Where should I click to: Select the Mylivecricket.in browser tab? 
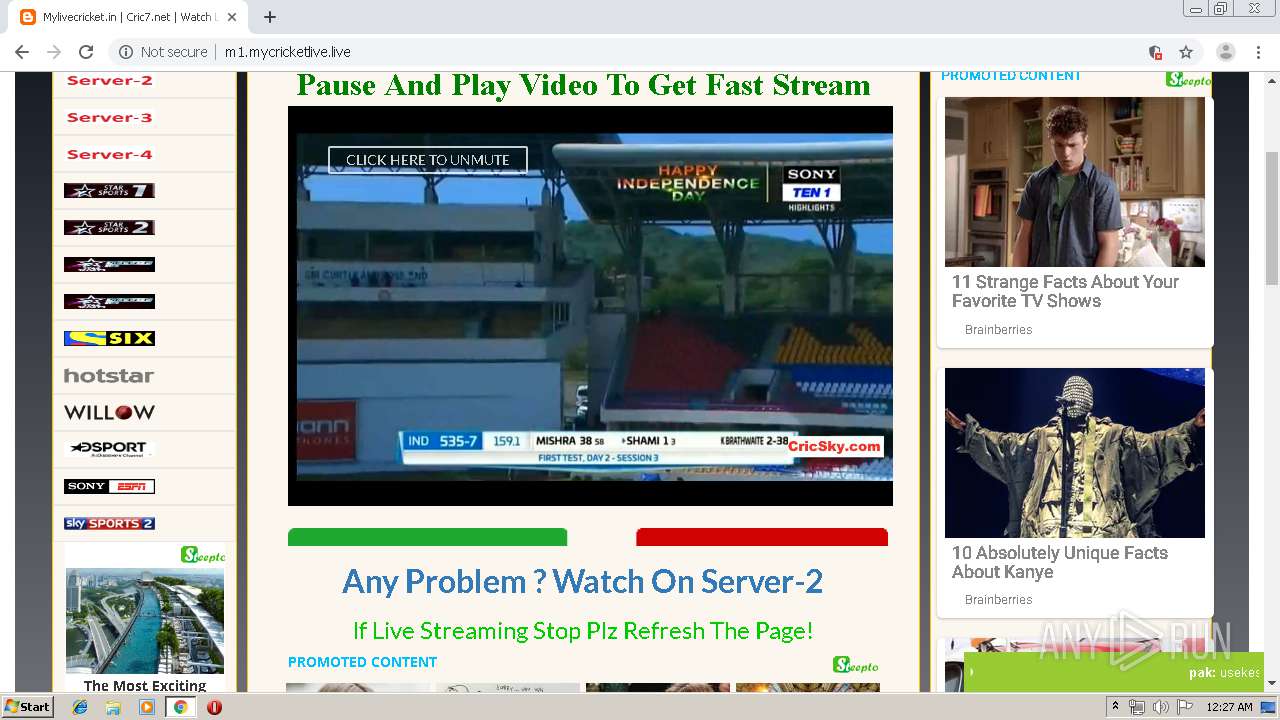(x=129, y=17)
